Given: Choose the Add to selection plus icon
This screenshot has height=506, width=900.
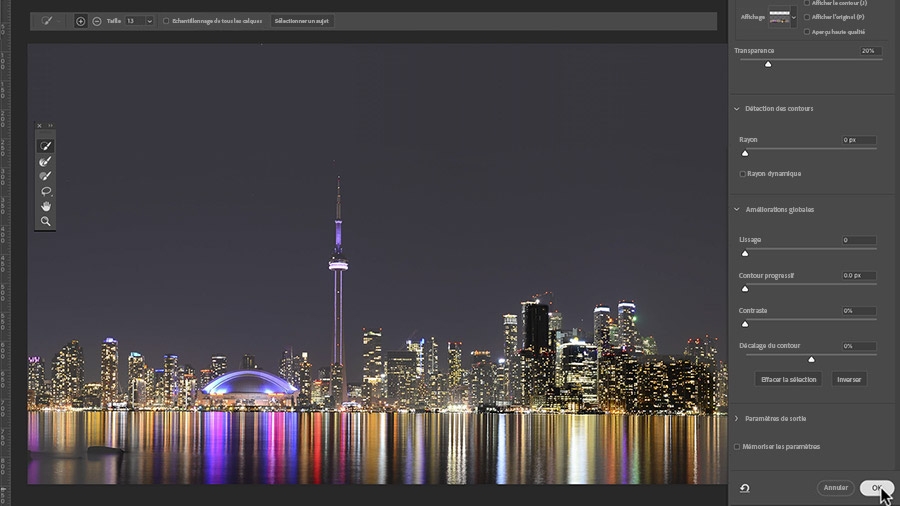Looking at the screenshot, I should pyautogui.click(x=80, y=21).
